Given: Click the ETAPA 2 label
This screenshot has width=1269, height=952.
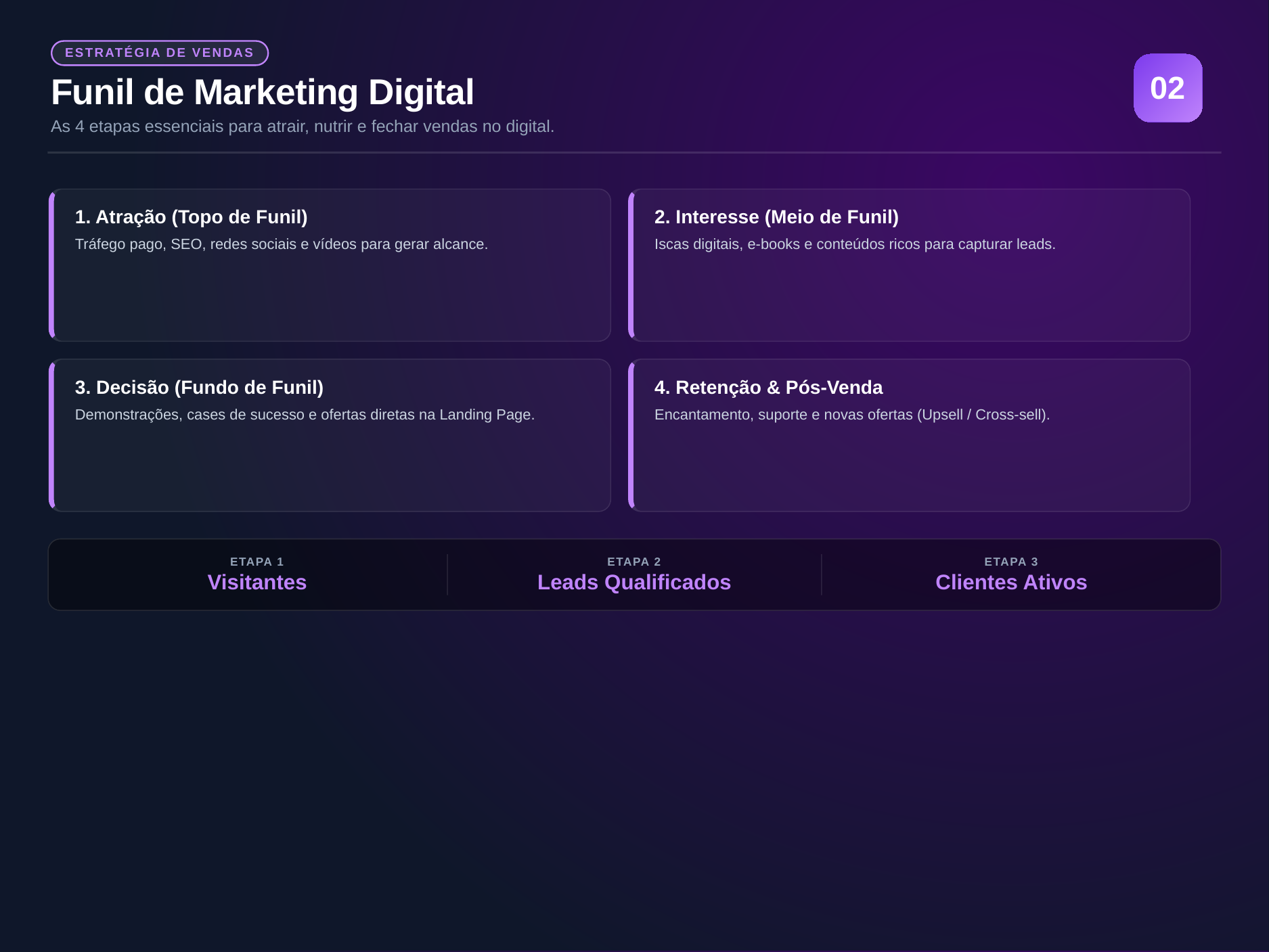Looking at the screenshot, I should tap(634, 562).
